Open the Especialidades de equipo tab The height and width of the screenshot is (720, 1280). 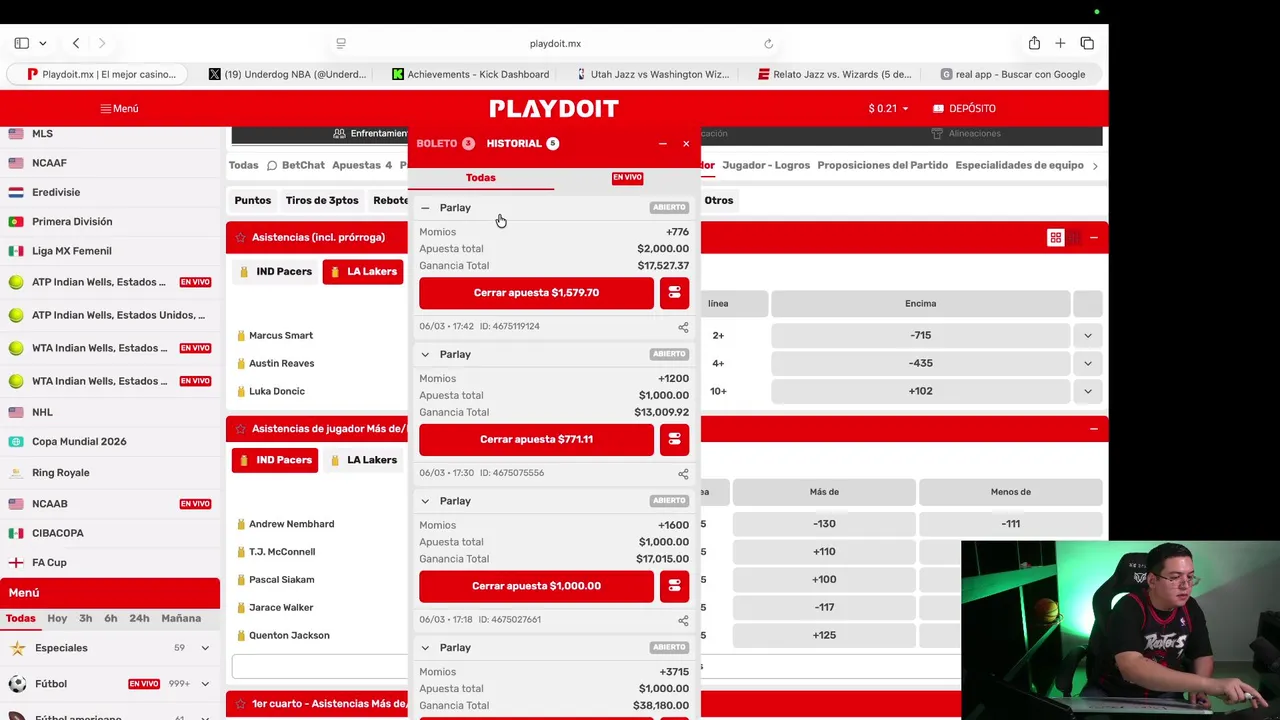(x=1020, y=165)
